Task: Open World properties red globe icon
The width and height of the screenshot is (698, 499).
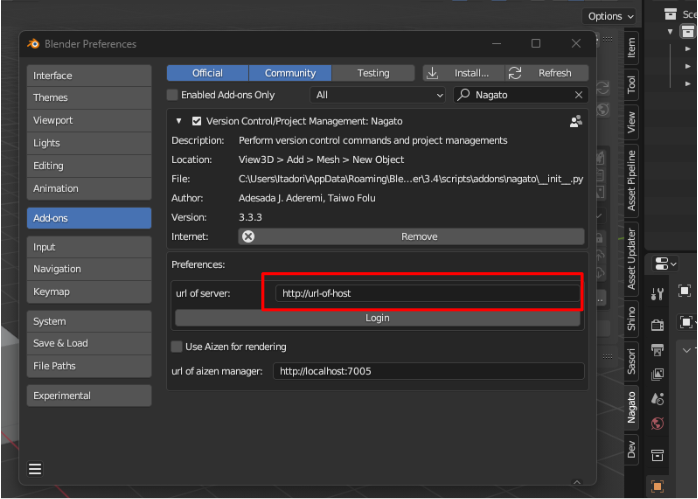Action: tap(657, 423)
